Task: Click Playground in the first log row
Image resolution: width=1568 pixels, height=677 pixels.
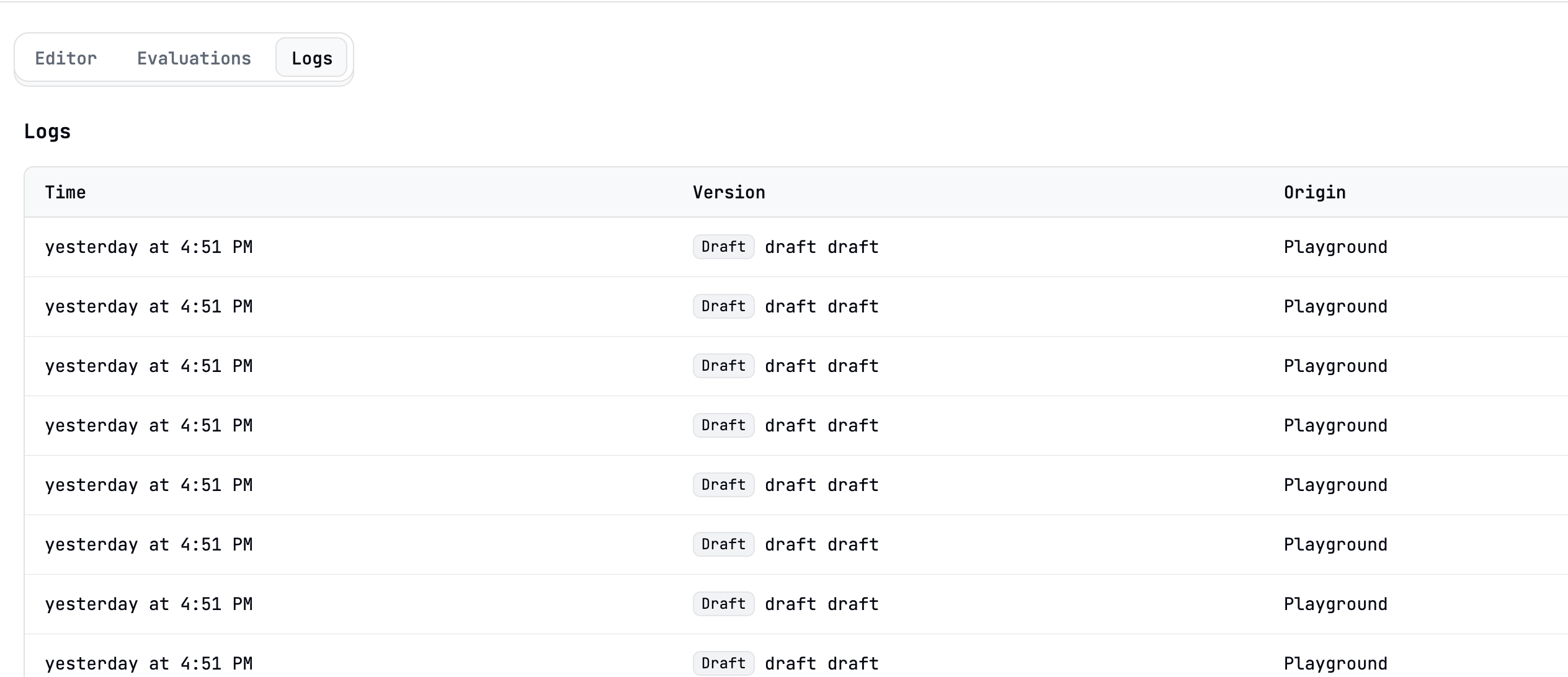Action: pos(1335,247)
